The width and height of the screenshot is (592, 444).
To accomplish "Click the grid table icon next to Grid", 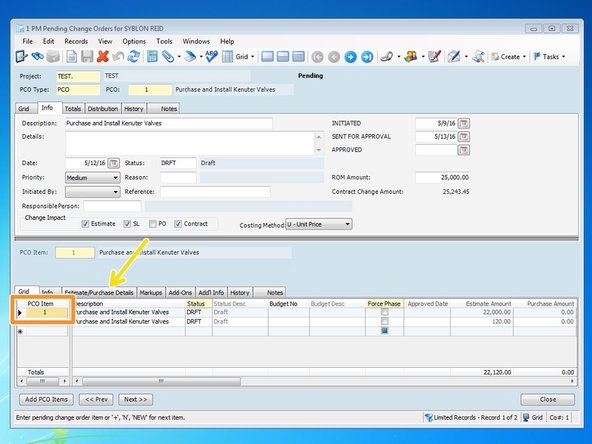I will (x=227, y=57).
